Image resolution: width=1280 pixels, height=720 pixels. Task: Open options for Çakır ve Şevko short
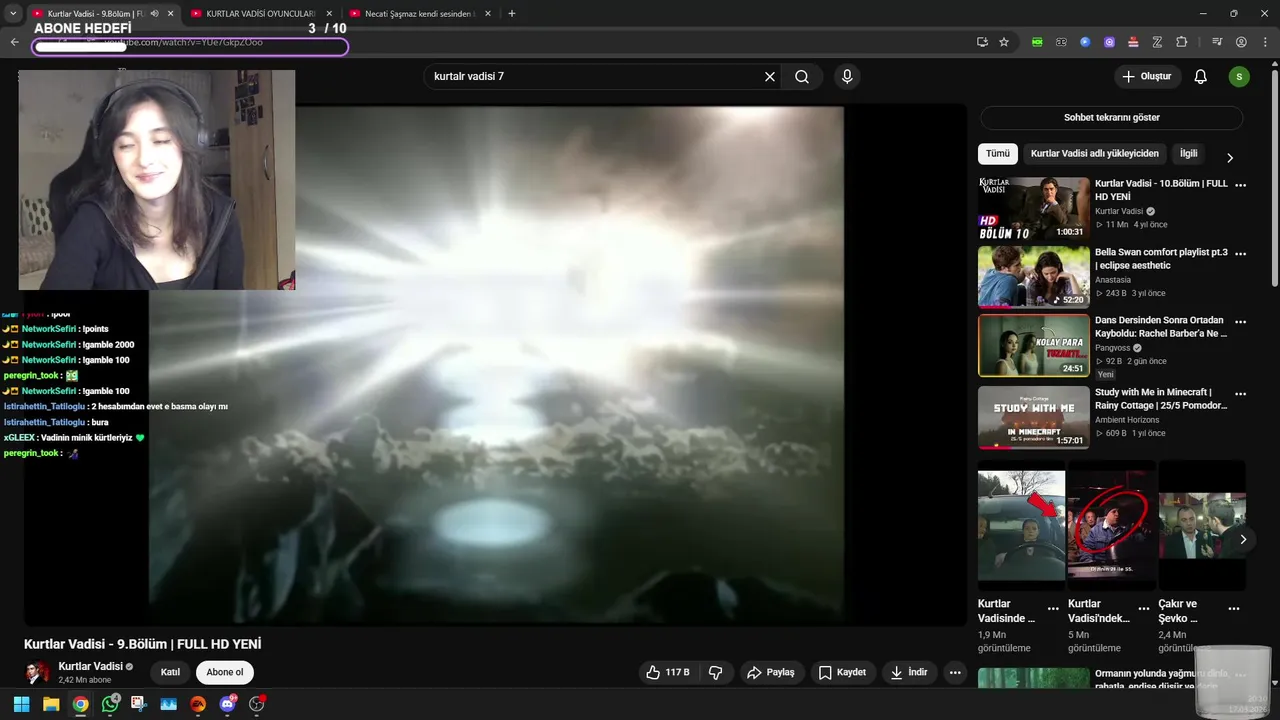[1234, 609]
